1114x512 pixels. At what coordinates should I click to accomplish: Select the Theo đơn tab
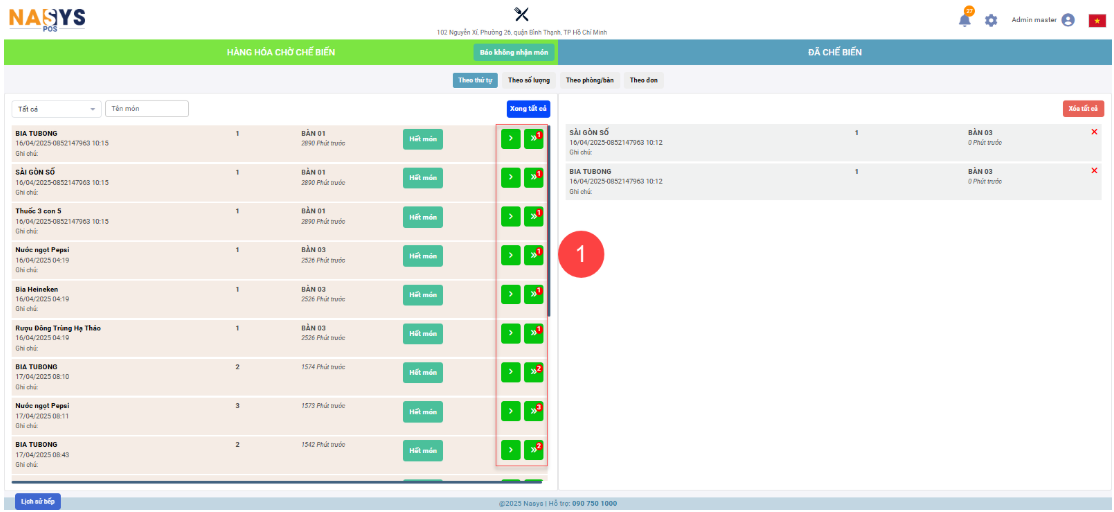click(644, 80)
